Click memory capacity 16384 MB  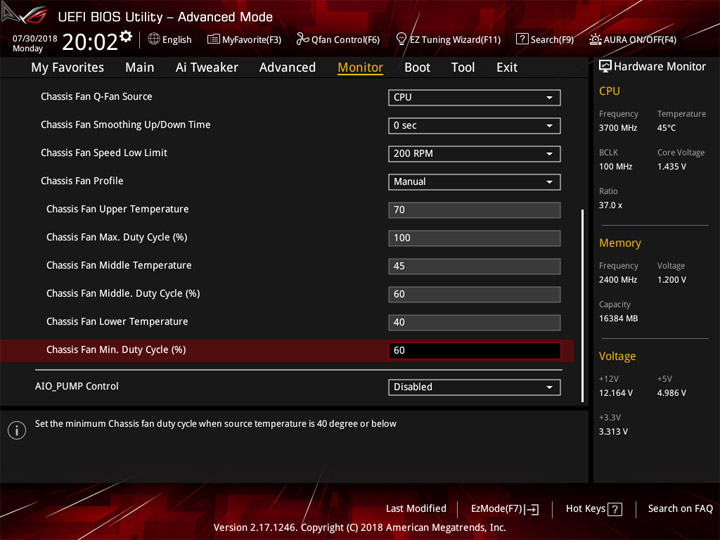click(619, 319)
